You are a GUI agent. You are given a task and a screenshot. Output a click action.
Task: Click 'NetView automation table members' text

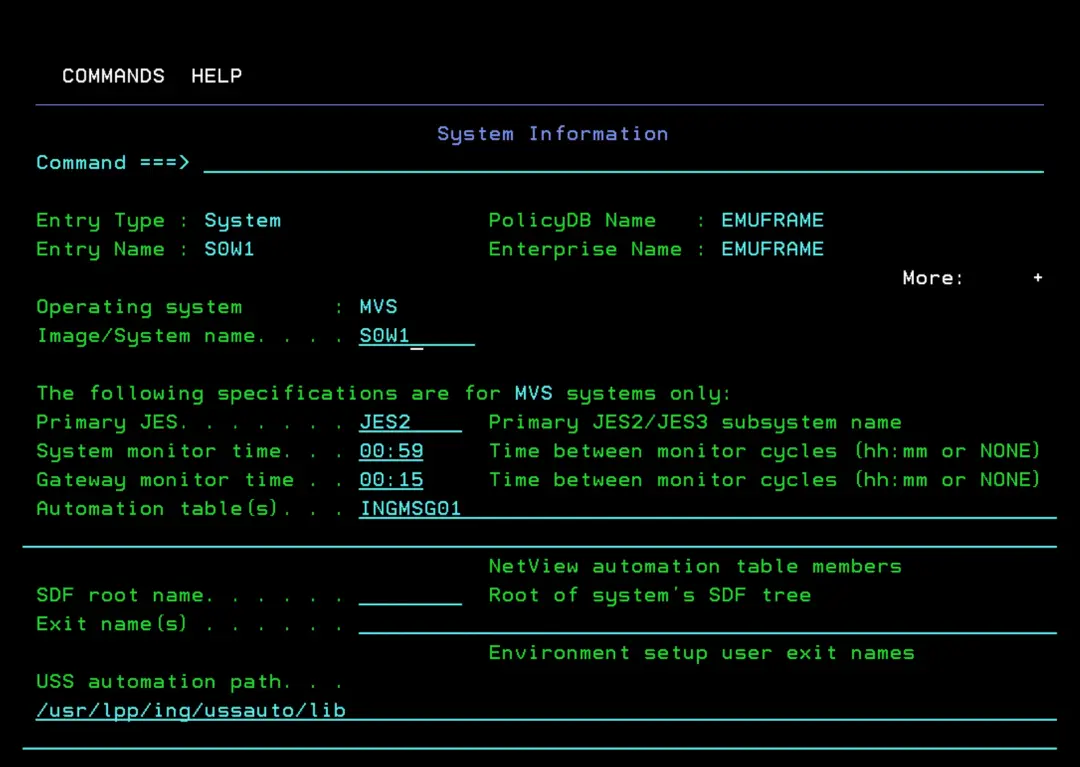[x=695, y=567]
